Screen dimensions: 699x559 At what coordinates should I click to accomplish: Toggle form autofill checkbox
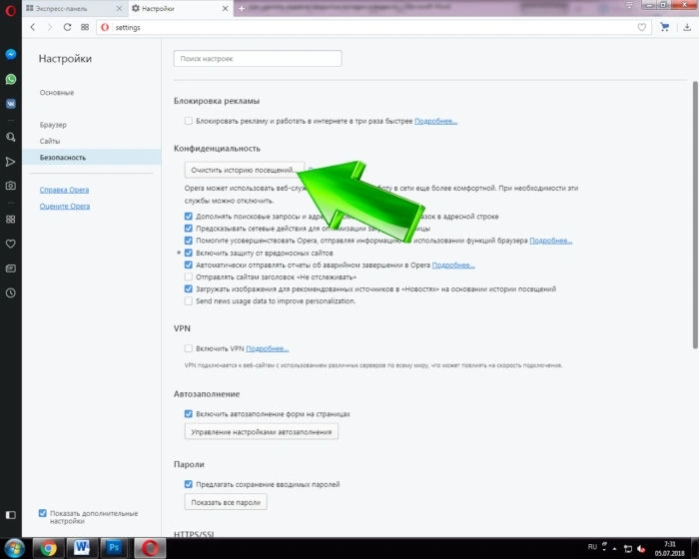189,414
